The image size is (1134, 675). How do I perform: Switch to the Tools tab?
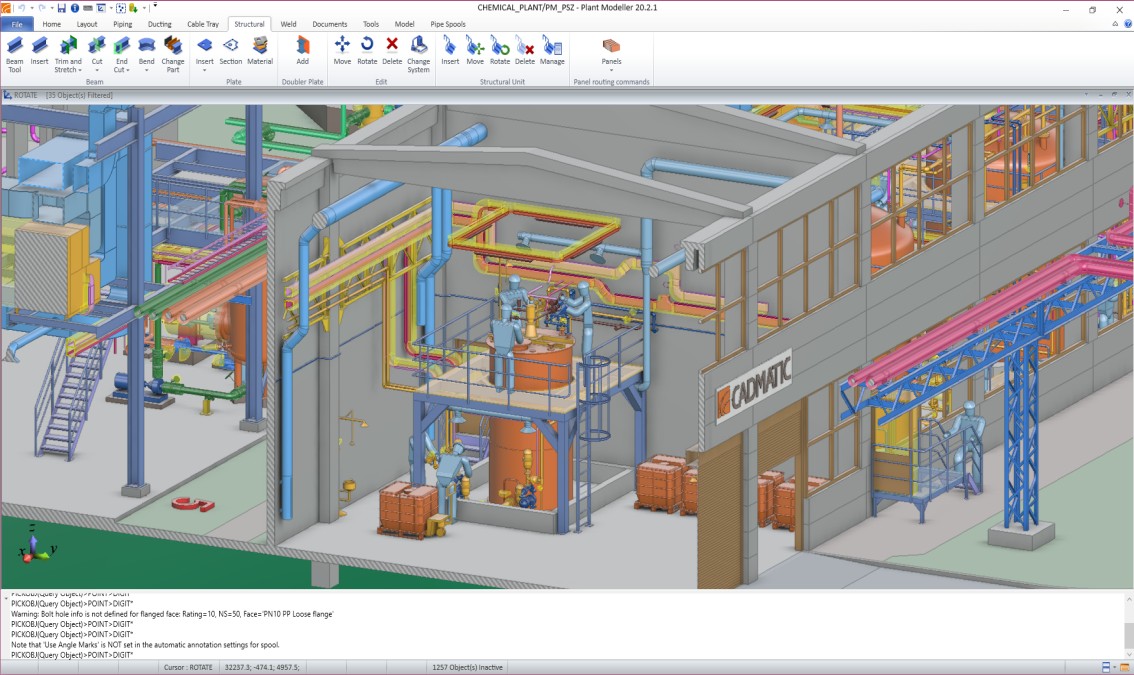pyautogui.click(x=371, y=24)
